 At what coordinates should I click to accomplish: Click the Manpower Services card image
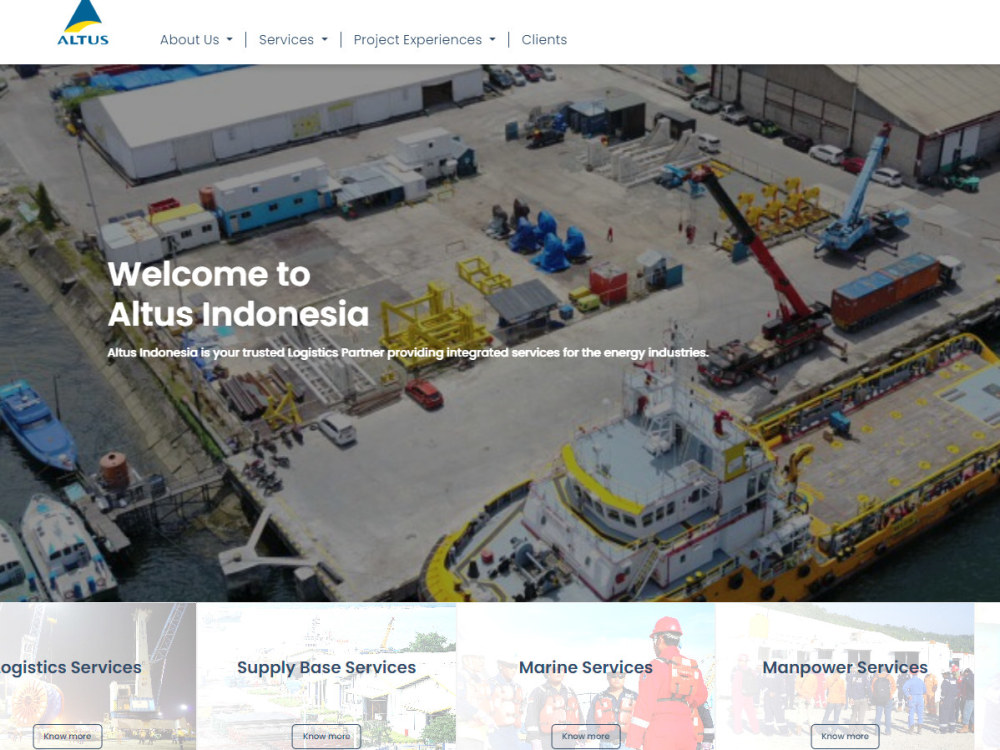click(x=845, y=676)
